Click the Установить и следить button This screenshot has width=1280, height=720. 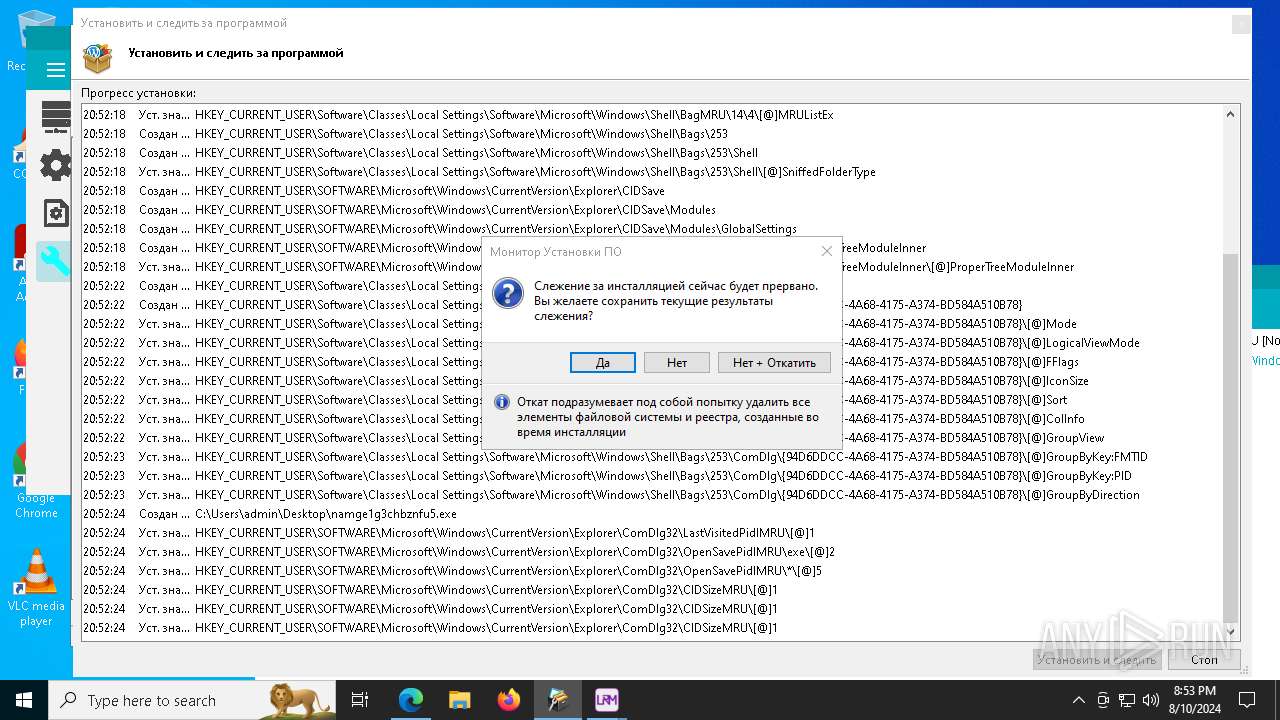coord(1096,659)
